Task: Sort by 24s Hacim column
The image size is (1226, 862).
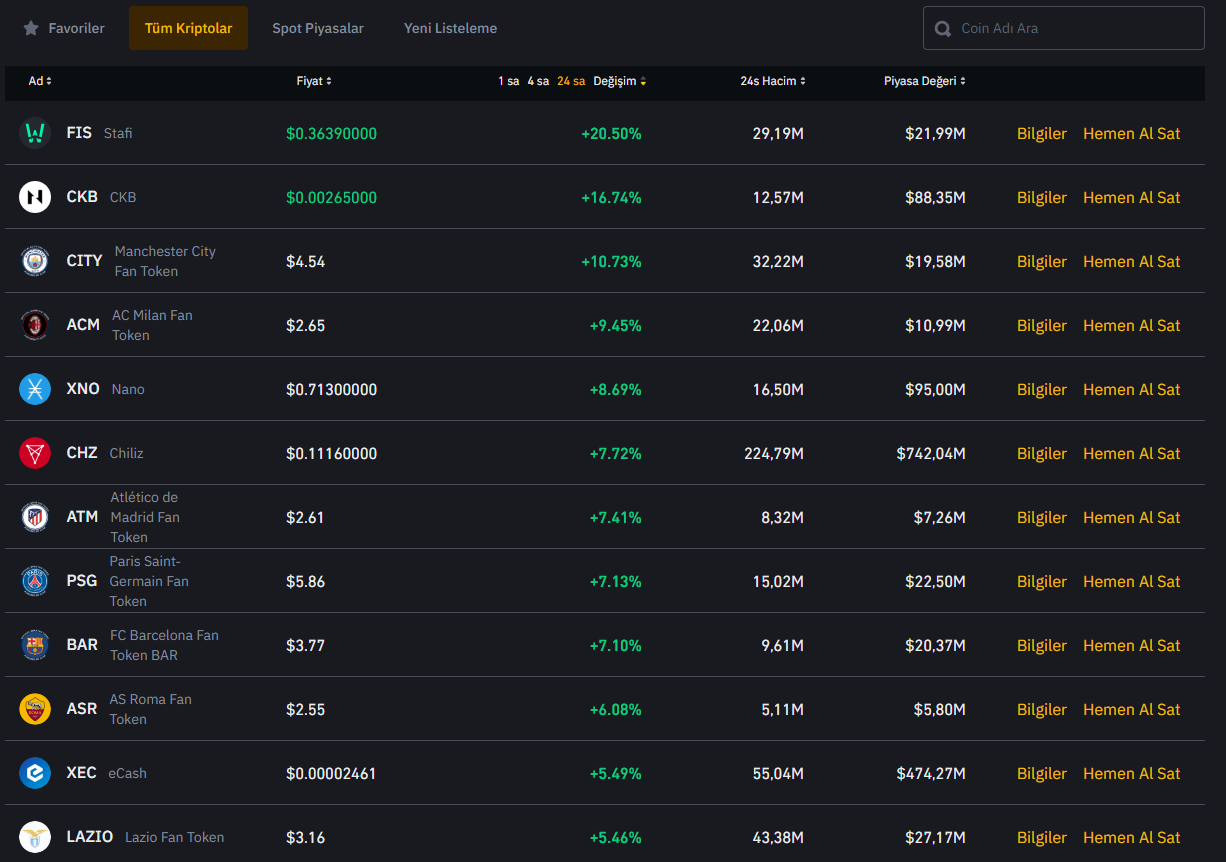Action: tap(772, 81)
